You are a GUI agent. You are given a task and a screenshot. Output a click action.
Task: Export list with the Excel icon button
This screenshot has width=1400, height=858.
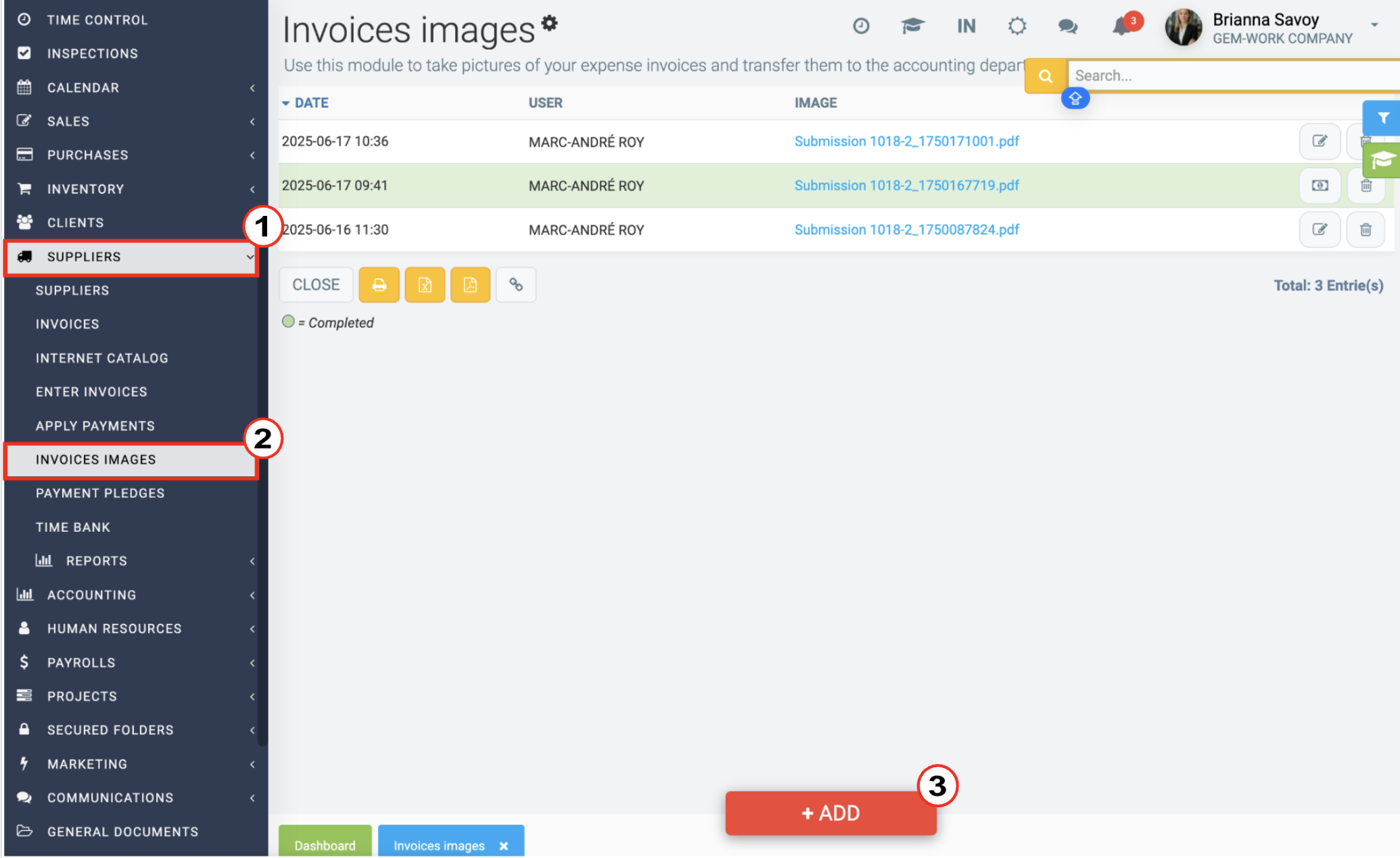(x=425, y=285)
